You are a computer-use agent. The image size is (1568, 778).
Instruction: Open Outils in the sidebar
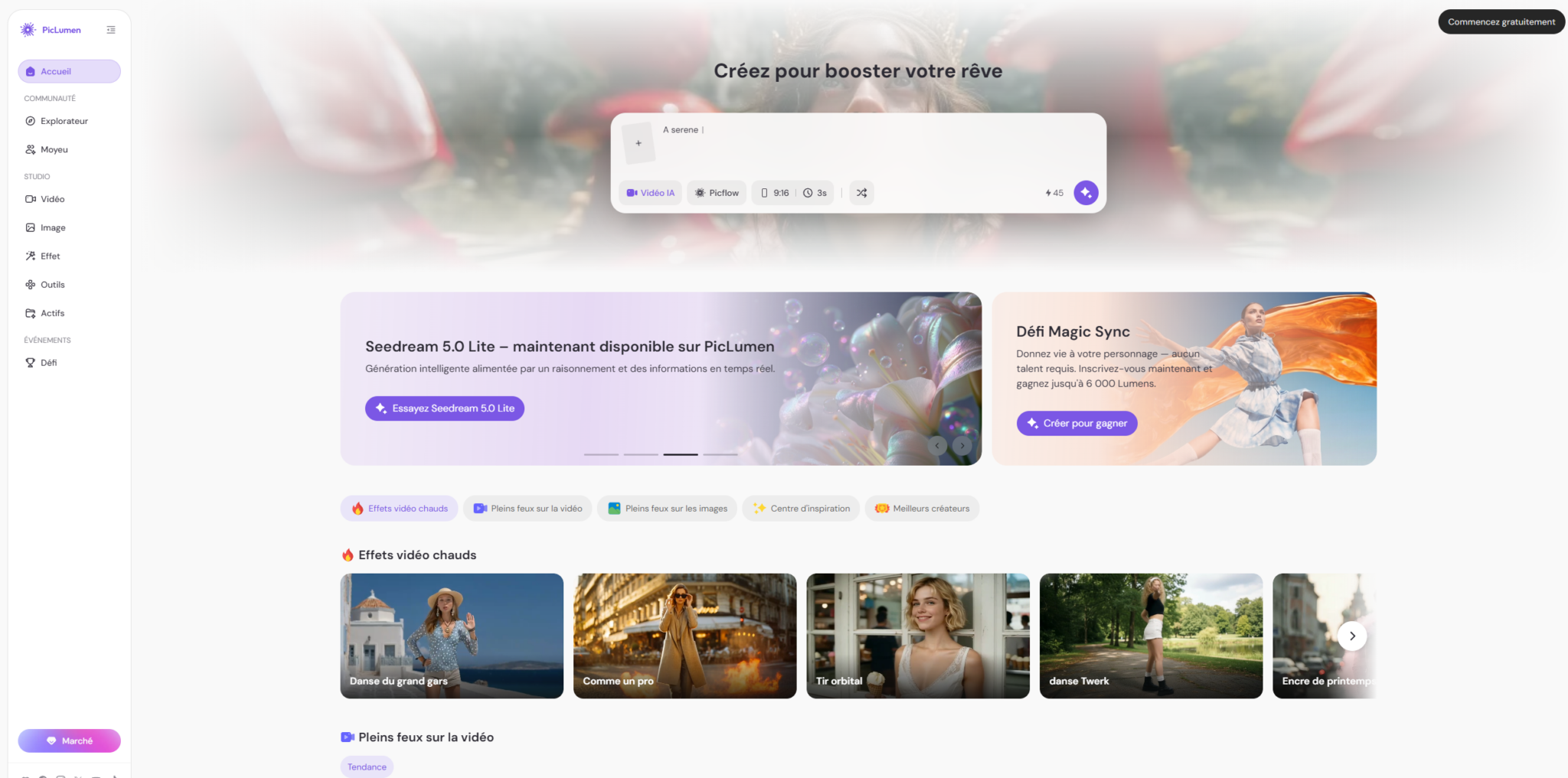tap(52, 285)
